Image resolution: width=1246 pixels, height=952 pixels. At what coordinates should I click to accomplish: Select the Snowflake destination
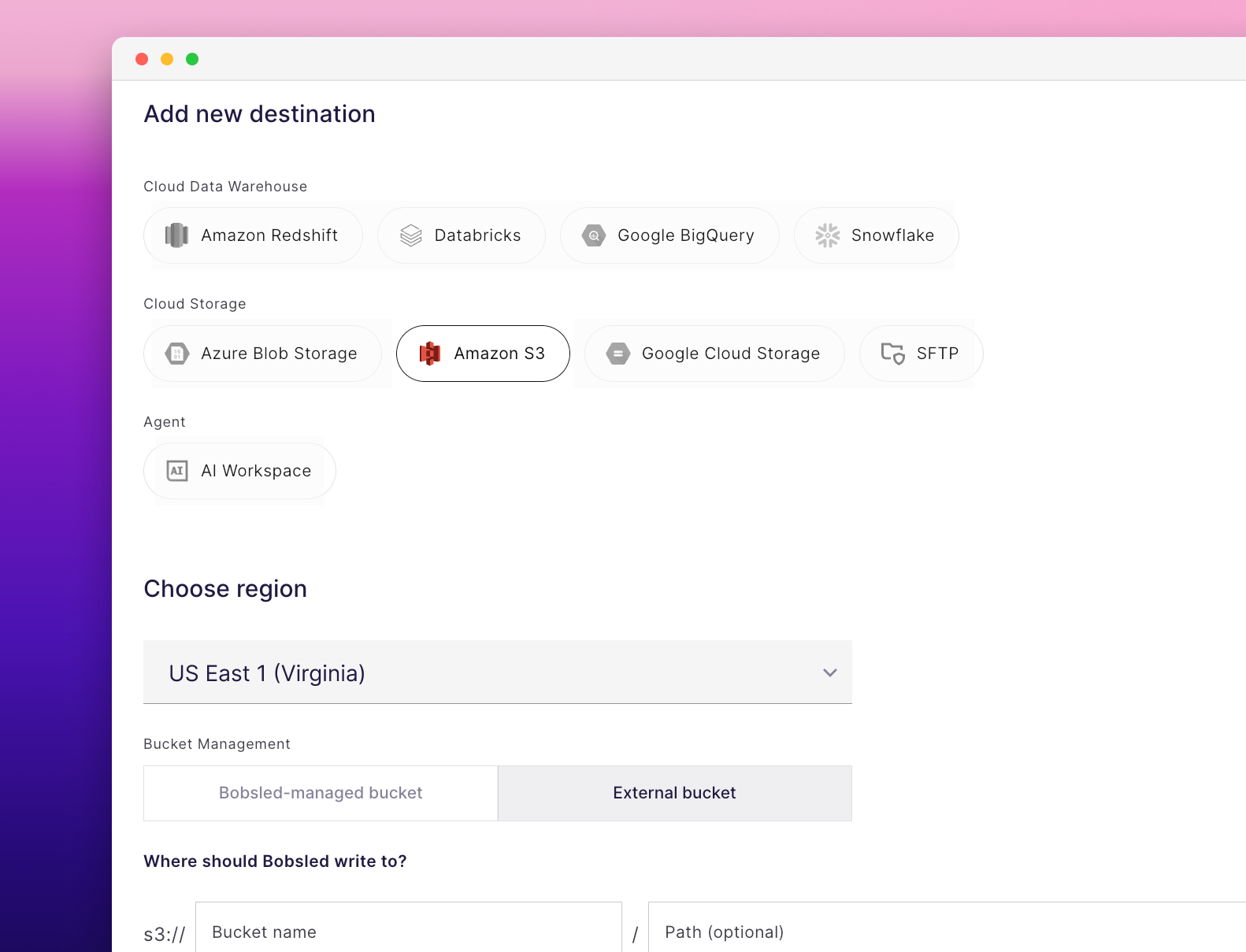(x=876, y=235)
